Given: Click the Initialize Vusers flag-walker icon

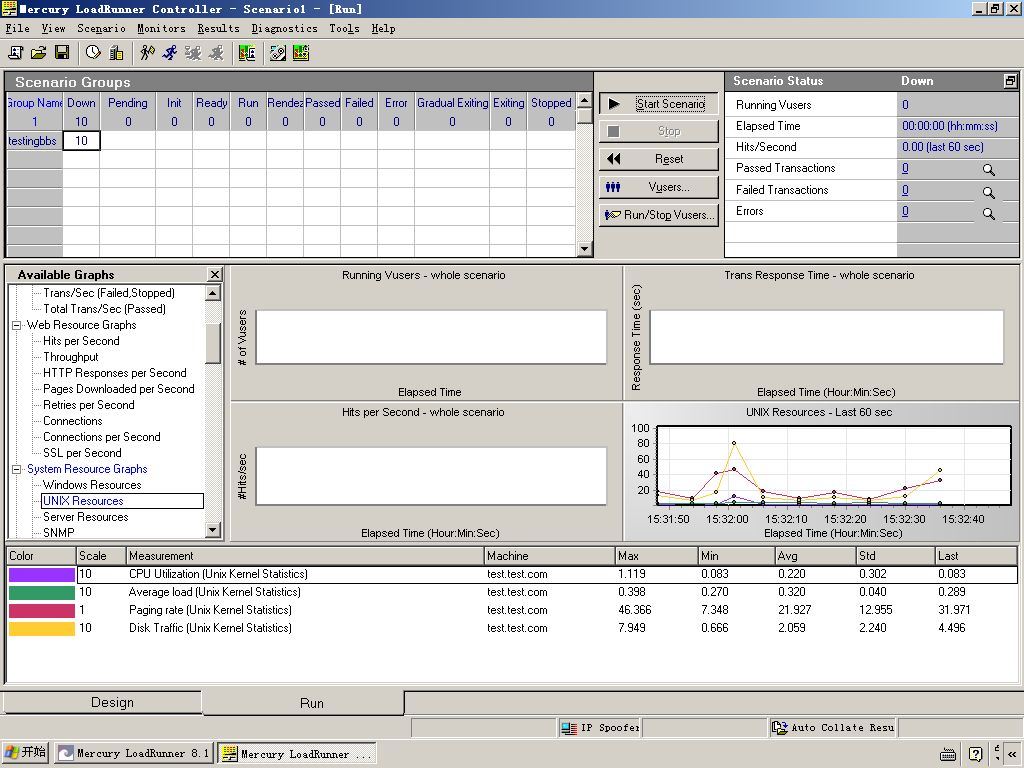Looking at the screenshot, I should [x=147, y=53].
